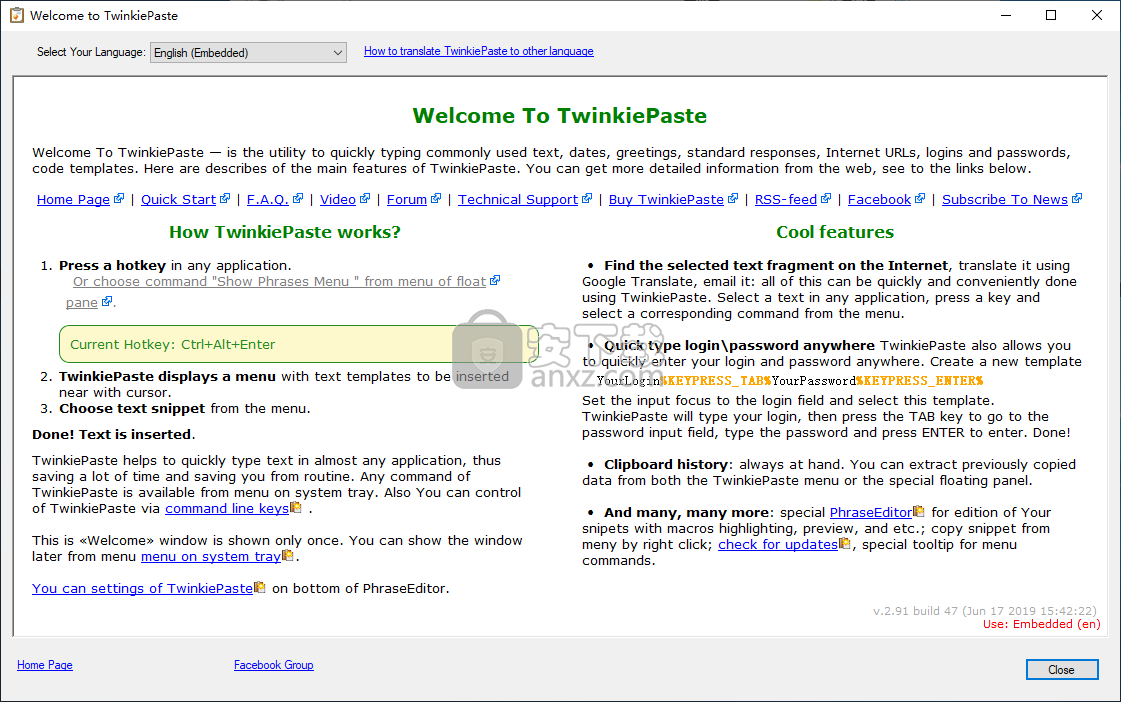Screen dimensions: 1121x702
Task: Open the Facebook link in the links row
Action: [x=879, y=199]
